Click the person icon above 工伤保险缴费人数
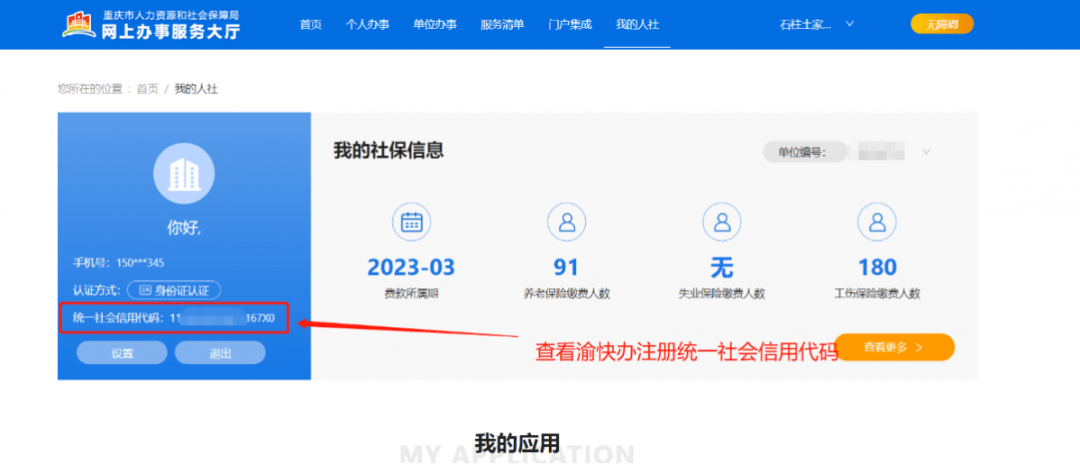The image size is (1080, 464). click(877, 222)
